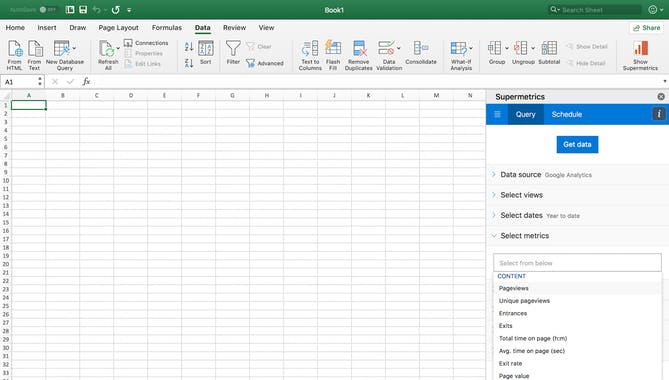Save the workbook with the save icon
The width and height of the screenshot is (669, 380).
(83, 9)
